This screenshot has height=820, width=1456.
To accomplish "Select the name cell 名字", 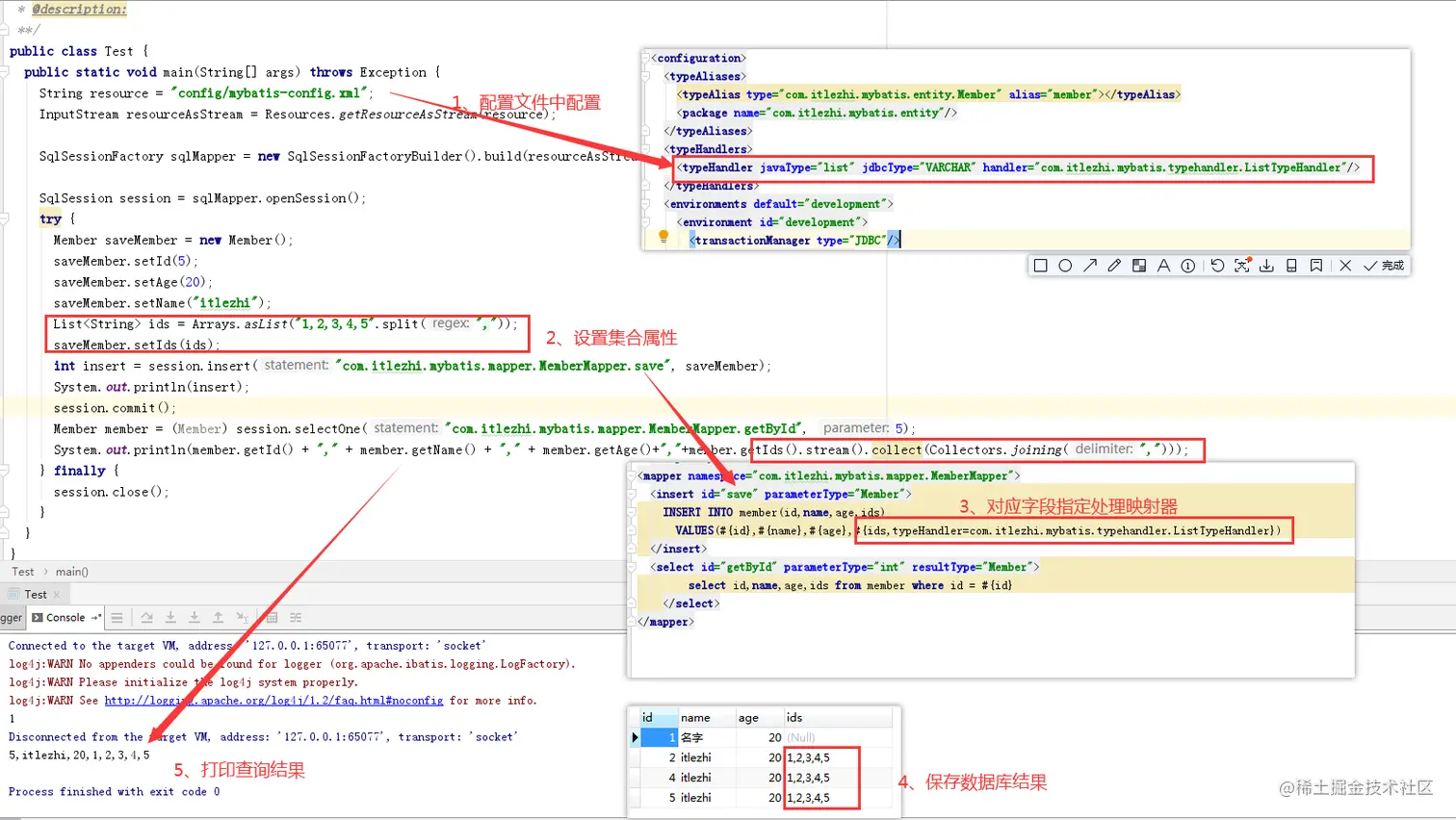I will 706,738.
